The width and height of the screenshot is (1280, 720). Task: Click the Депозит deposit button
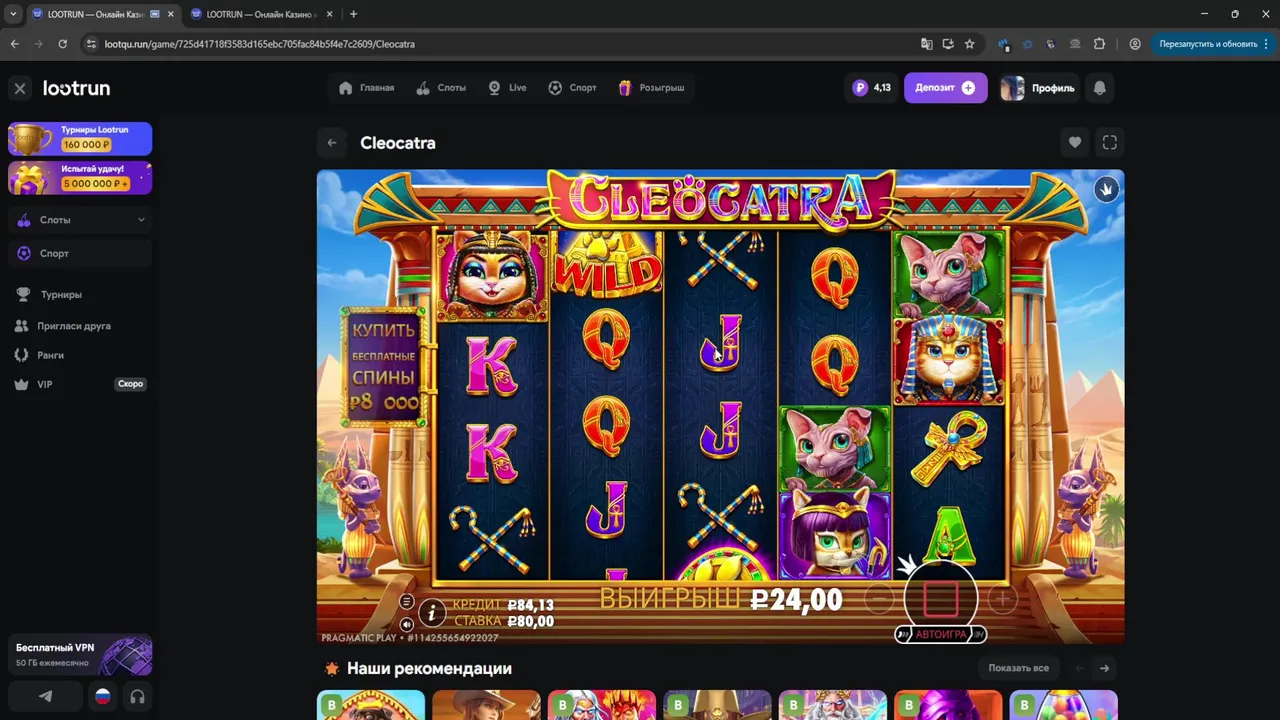(945, 88)
